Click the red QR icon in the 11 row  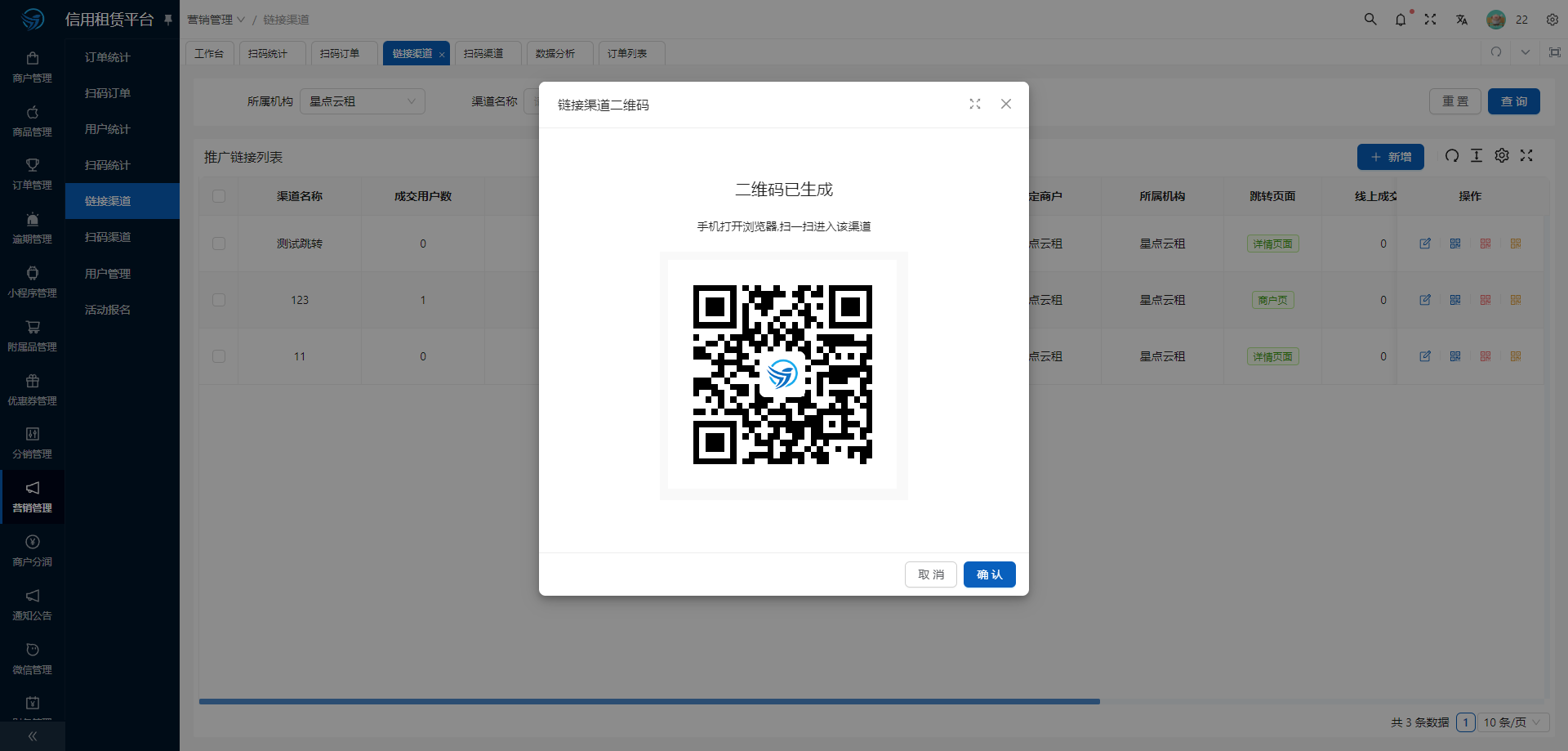(1486, 356)
